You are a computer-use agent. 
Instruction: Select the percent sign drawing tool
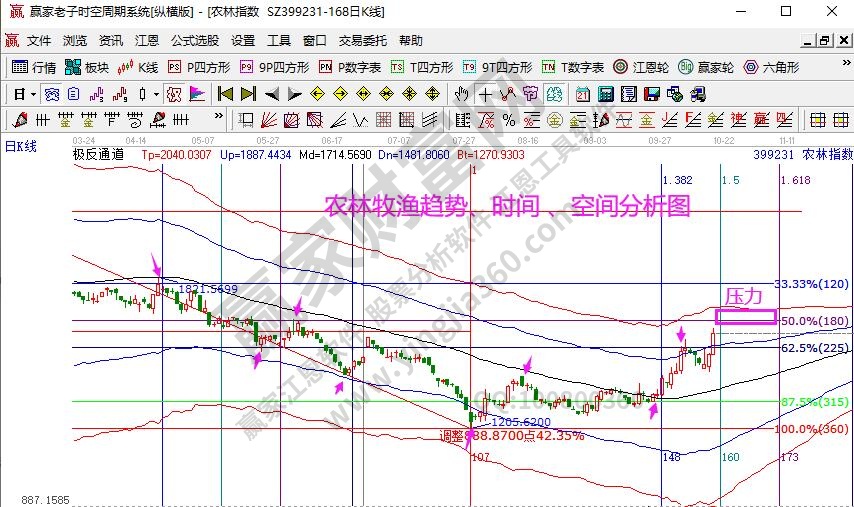[x=509, y=120]
